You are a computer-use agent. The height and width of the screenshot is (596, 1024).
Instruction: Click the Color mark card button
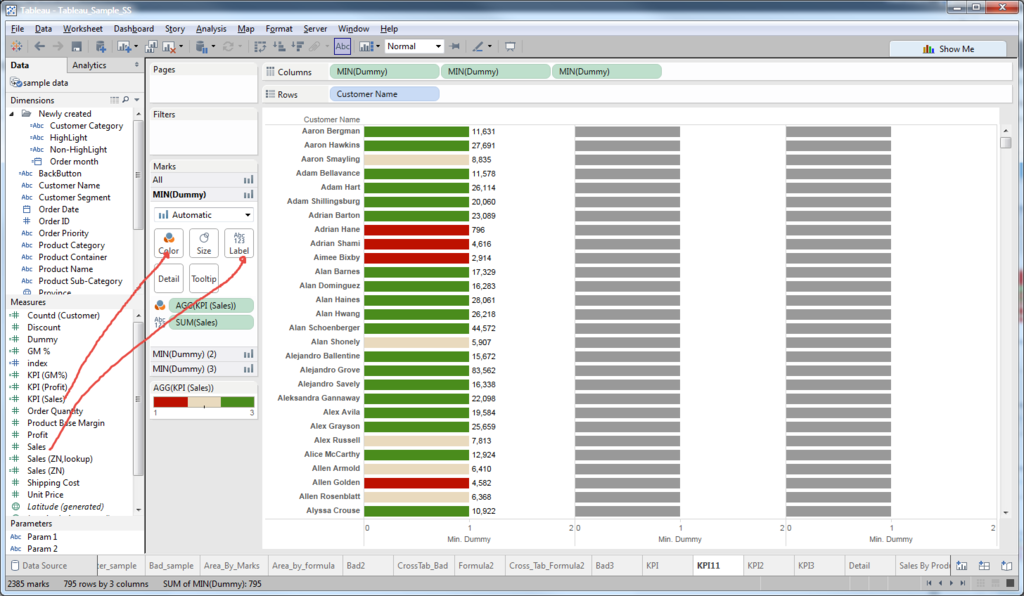point(168,243)
